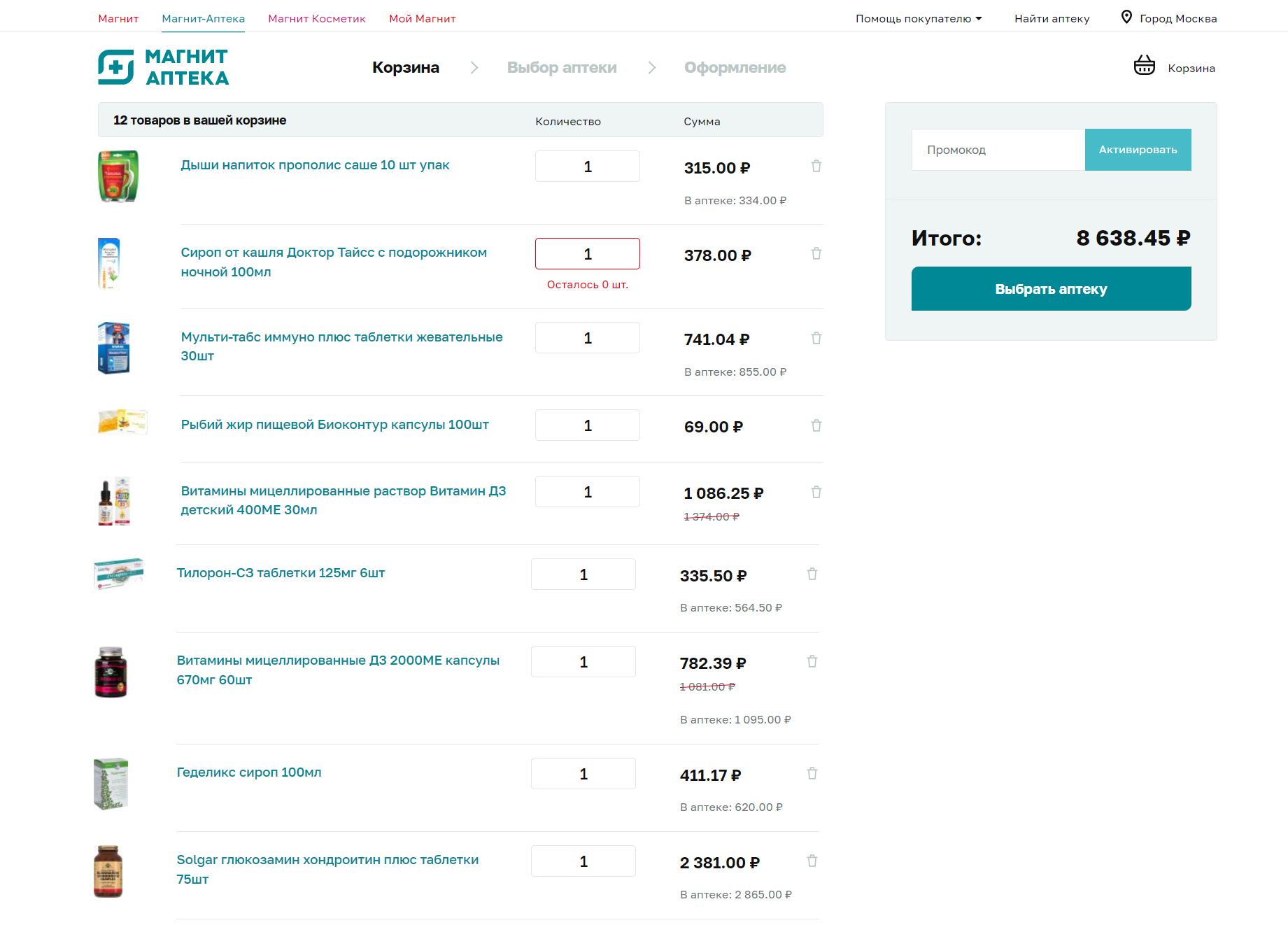View Мульти-табс иммуно product image
The width and height of the screenshot is (1288, 925).
(x=114, y=348)
